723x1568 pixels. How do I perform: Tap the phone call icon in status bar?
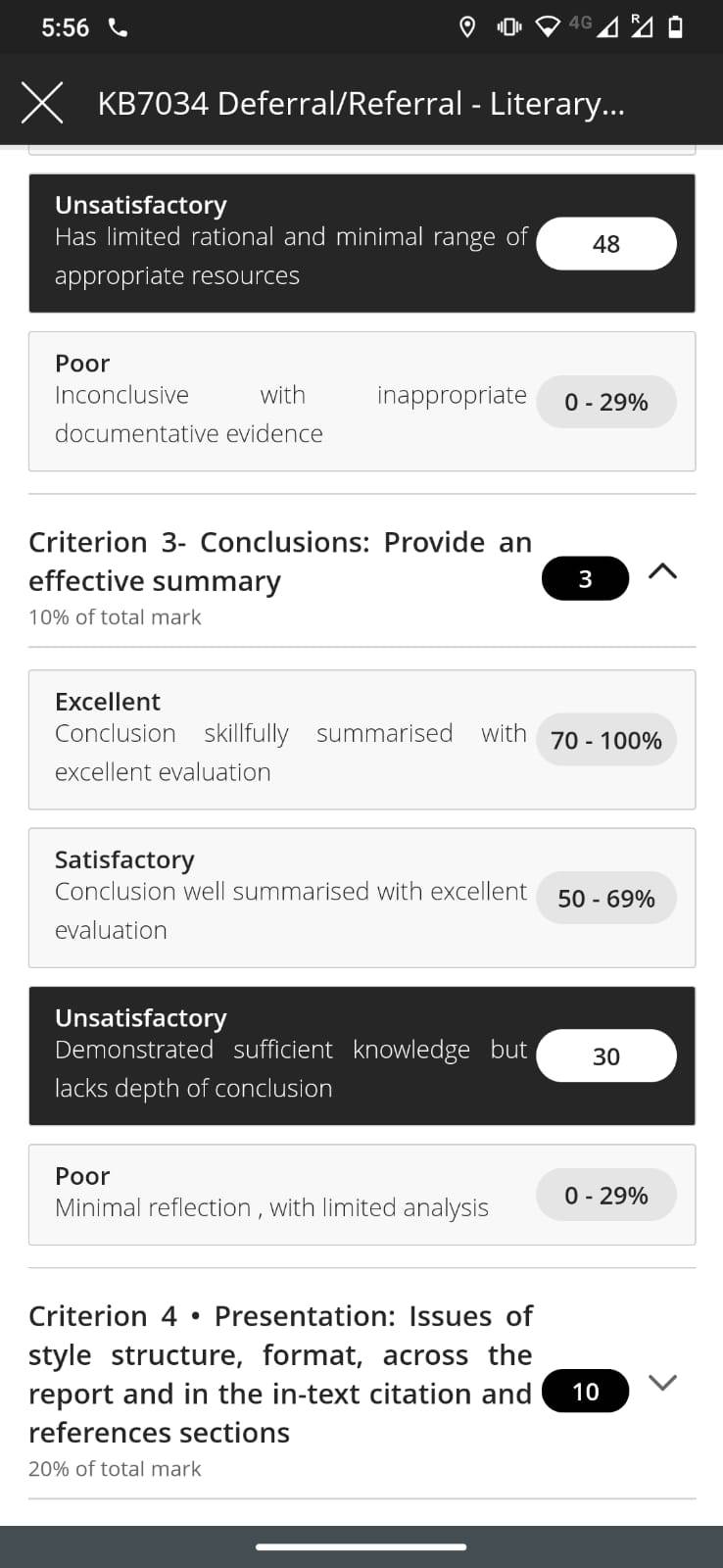118,27
